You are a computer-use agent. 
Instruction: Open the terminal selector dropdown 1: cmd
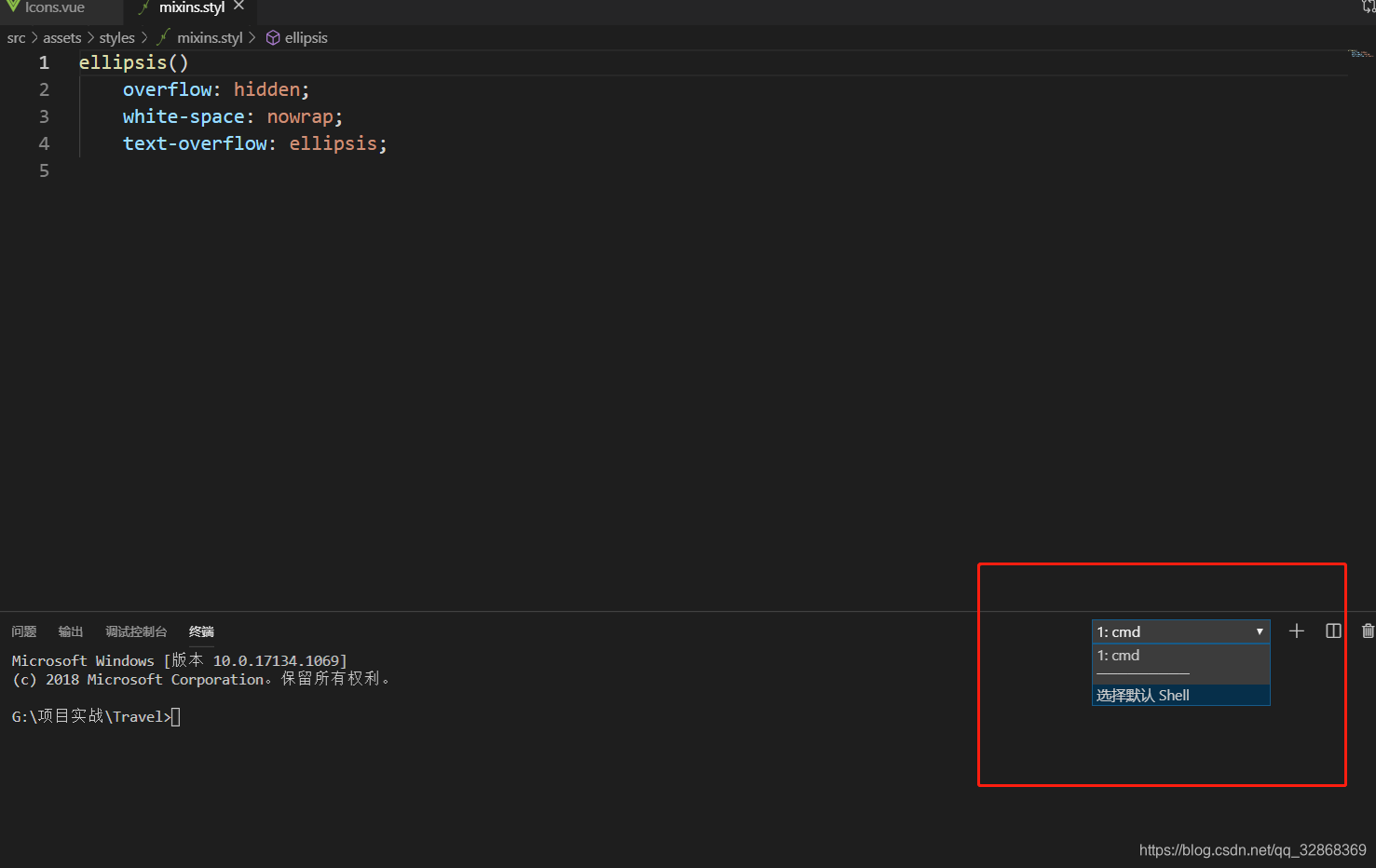coord(1180,631)
